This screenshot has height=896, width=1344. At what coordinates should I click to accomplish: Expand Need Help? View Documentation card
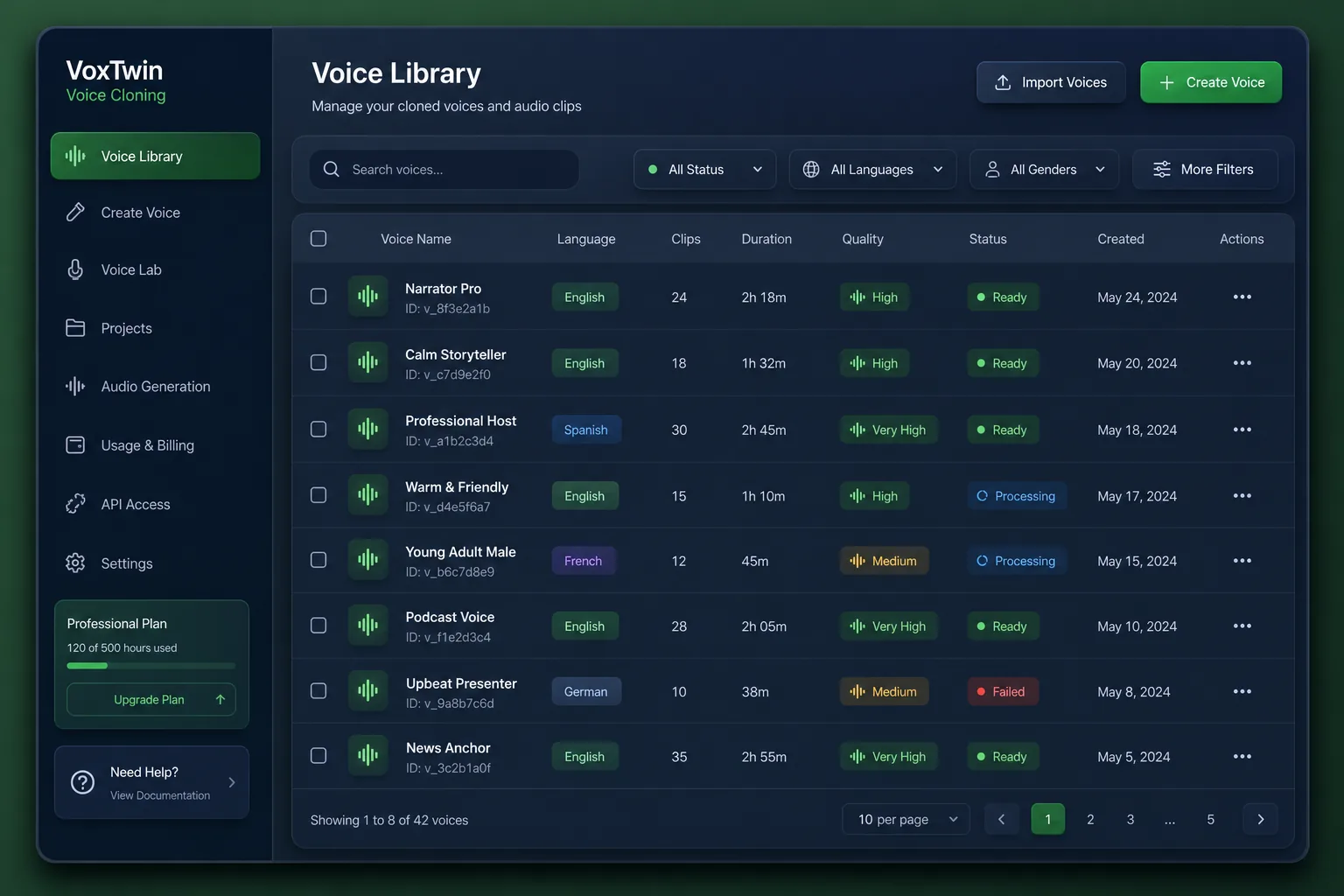151,782
